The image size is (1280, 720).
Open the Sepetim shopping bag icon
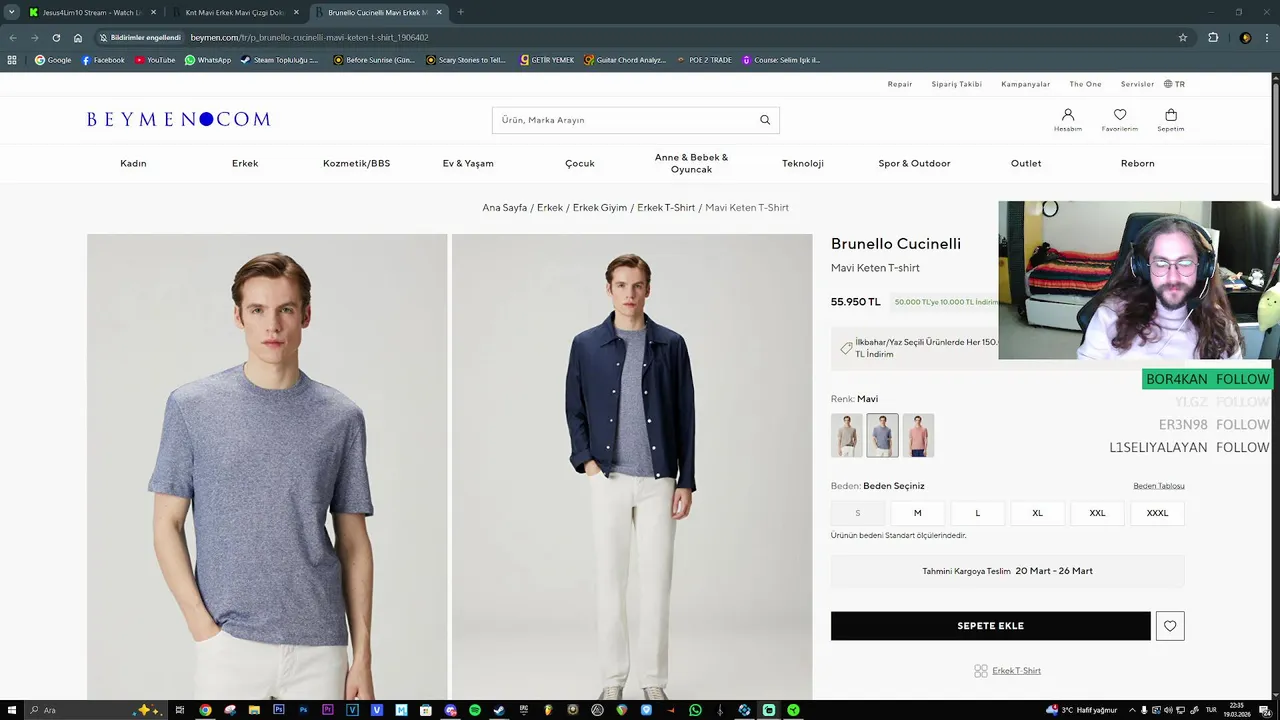point(1171,119)
